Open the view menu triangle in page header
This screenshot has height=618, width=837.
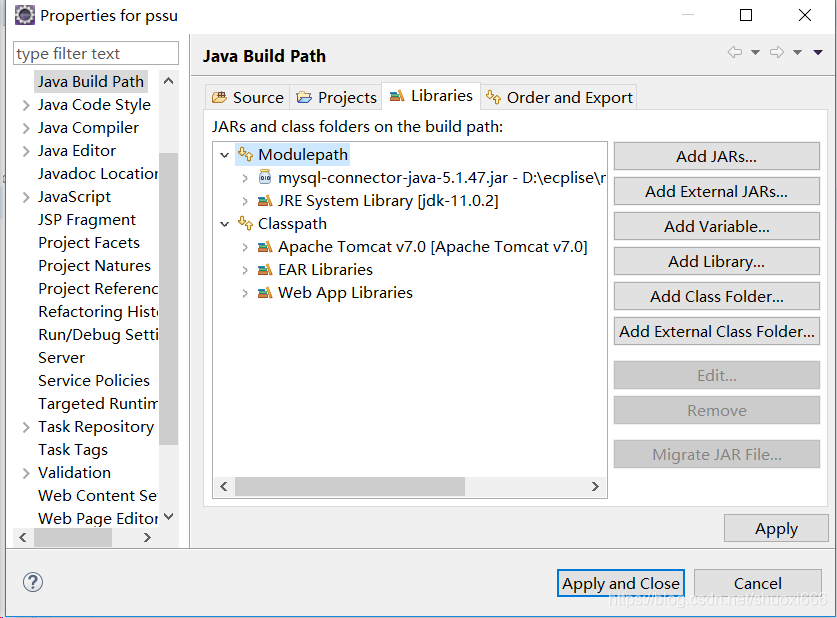click(818, 52)
